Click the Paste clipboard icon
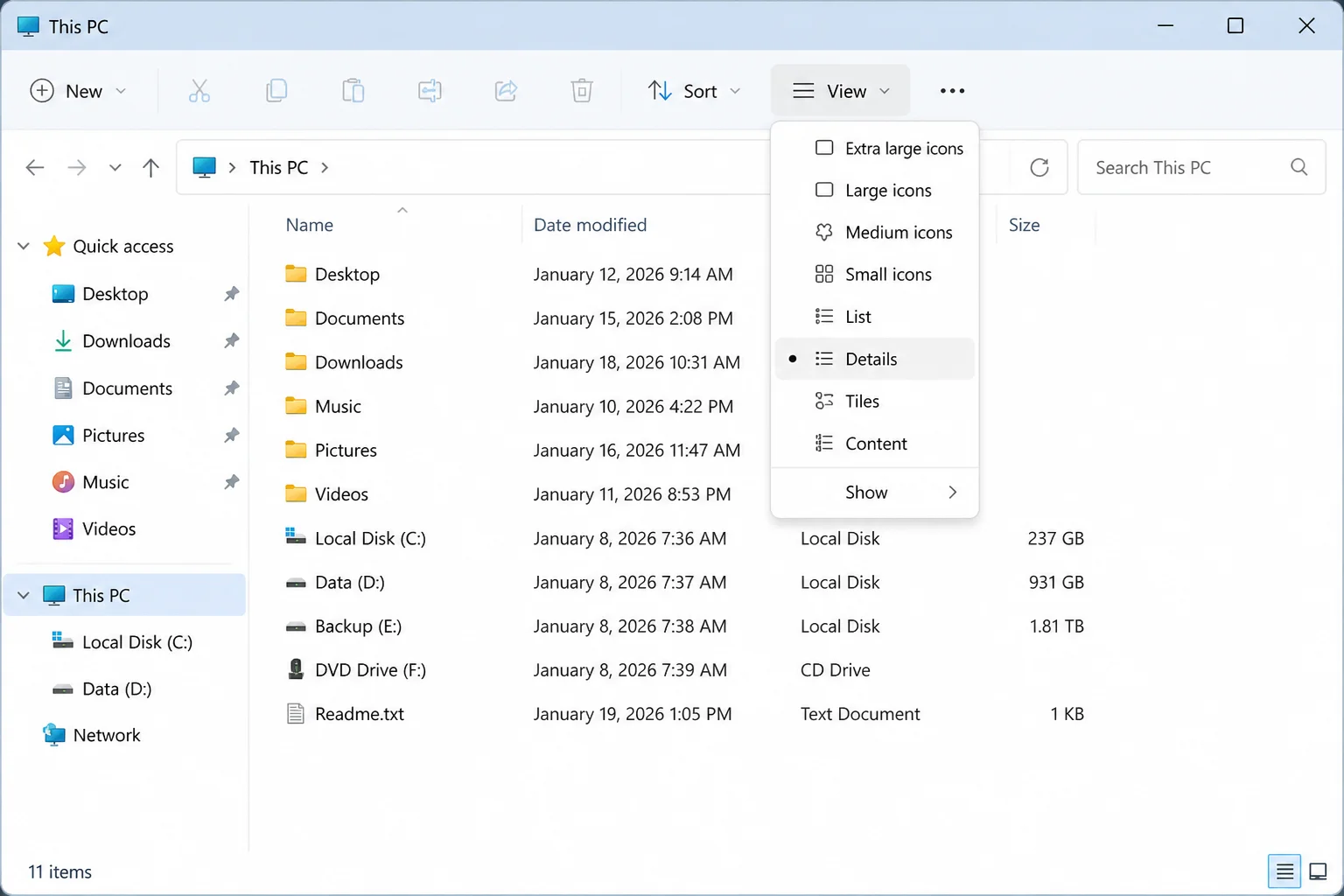This screenshot has width=1344, height=896. click(353, 91)
